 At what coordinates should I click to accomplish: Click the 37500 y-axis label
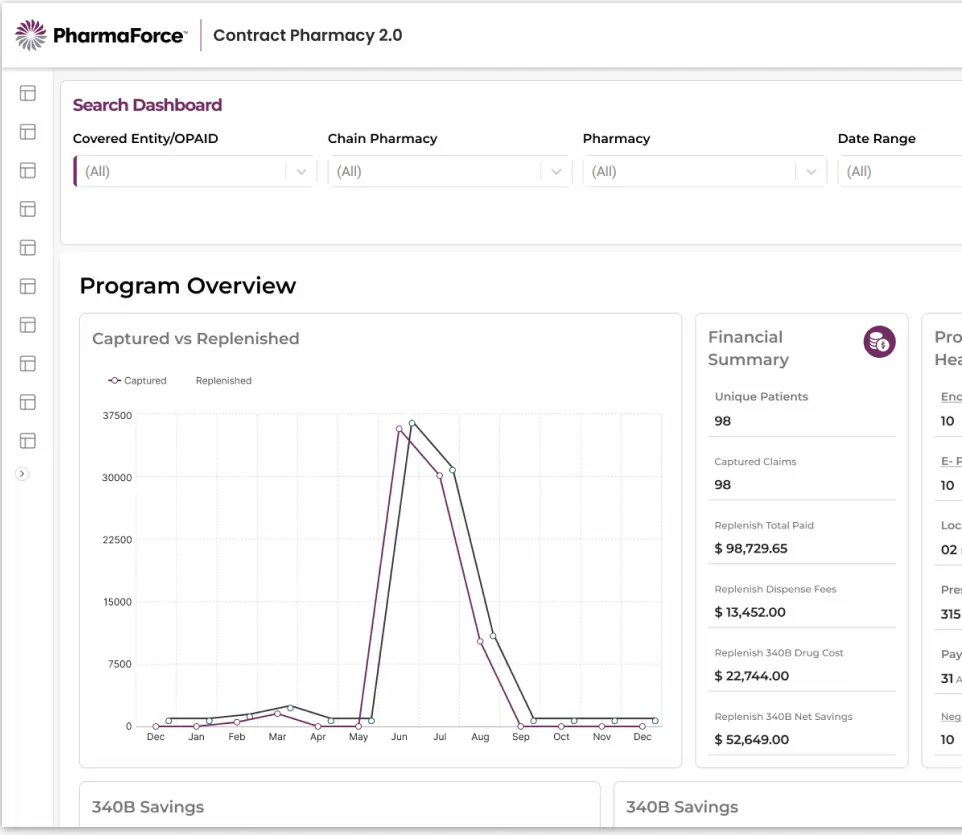coord(117,415)
